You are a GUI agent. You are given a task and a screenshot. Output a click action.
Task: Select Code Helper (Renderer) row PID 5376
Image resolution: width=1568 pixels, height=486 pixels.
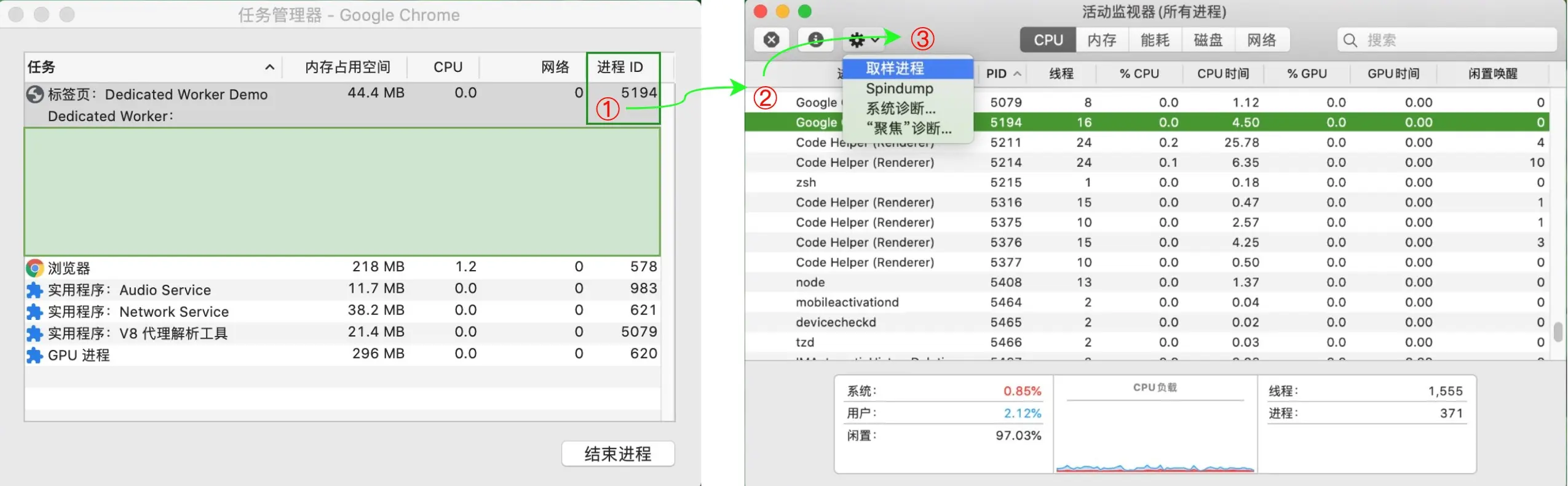(1147, 242)
